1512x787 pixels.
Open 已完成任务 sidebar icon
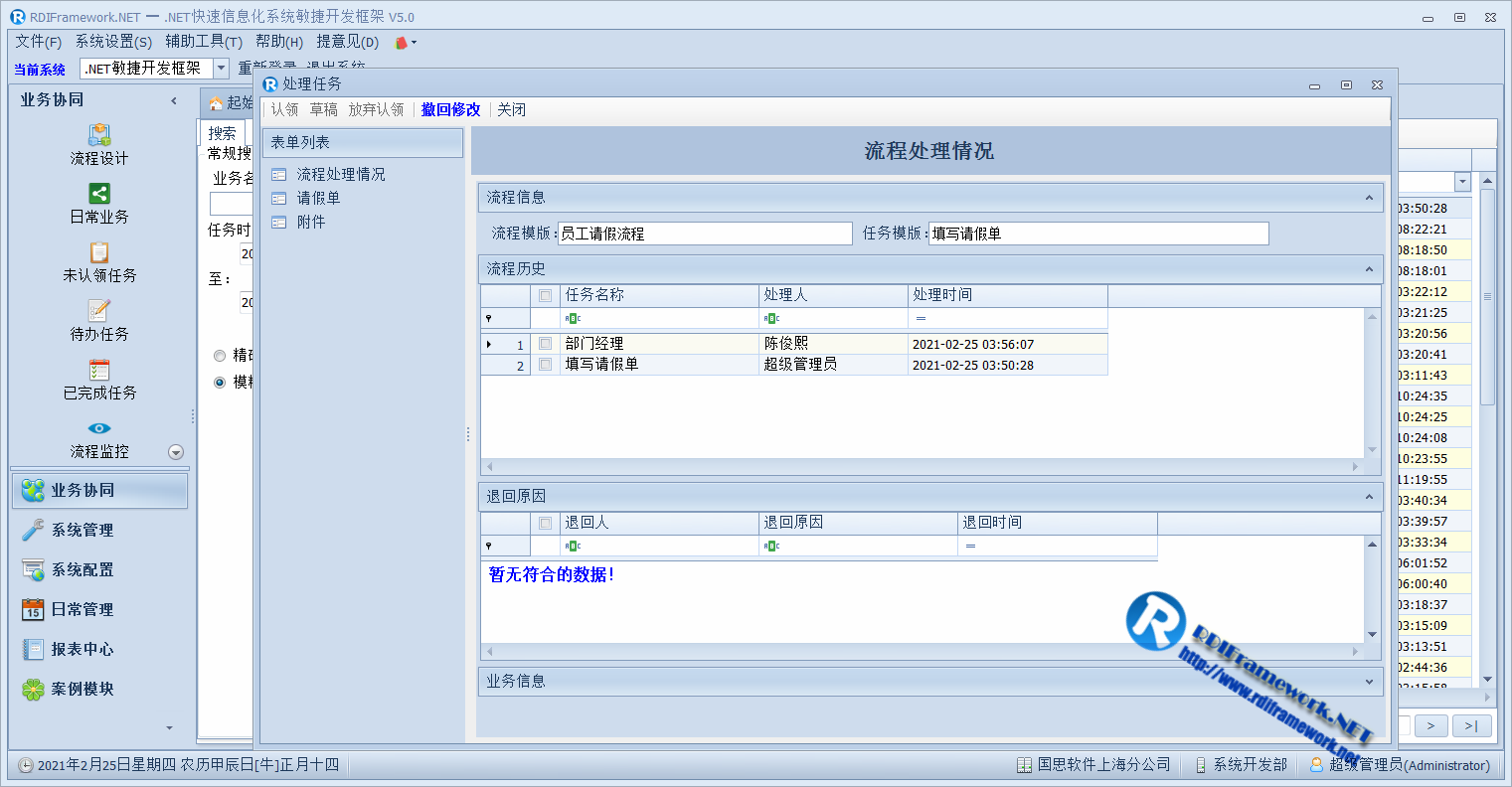pos(99,380)
